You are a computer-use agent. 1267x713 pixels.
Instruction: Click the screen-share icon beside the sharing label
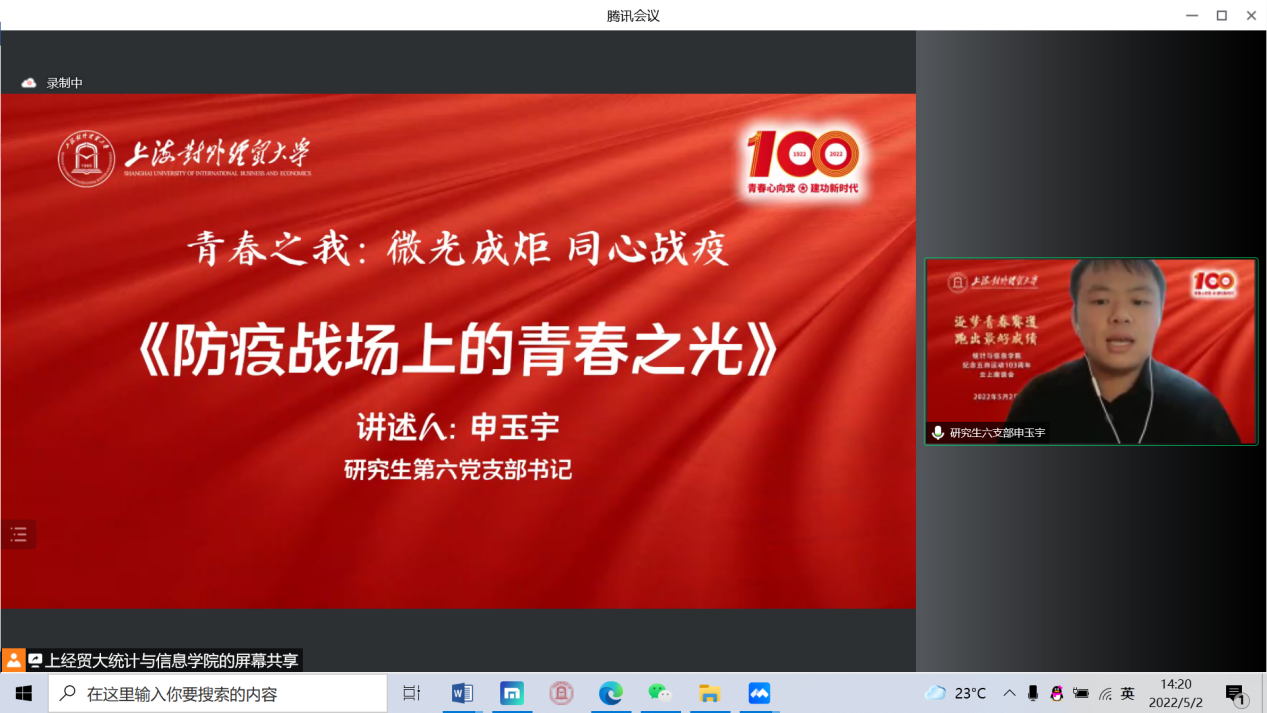click(x=35, y=661)
